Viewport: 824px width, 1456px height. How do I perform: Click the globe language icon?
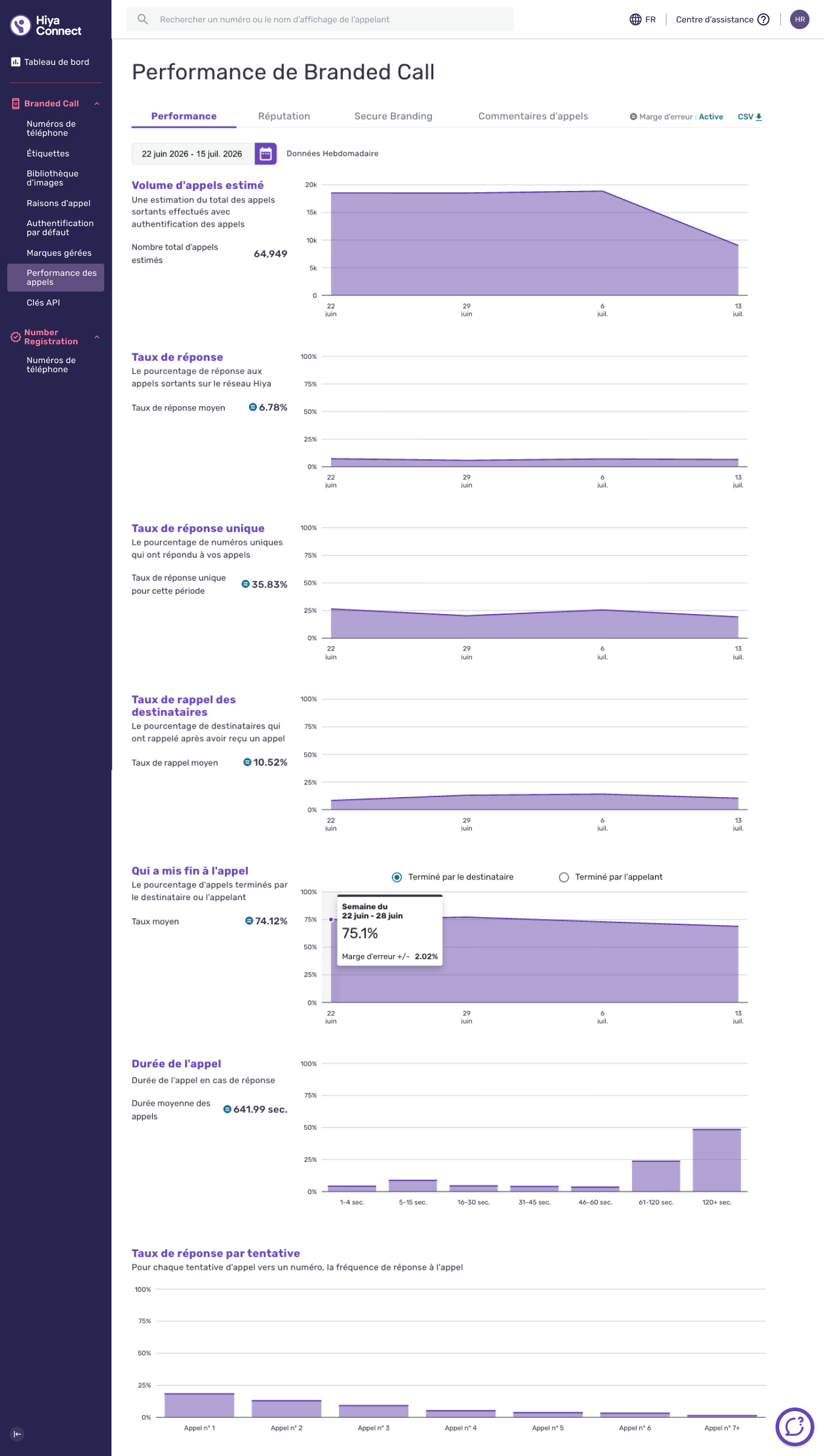635,19
